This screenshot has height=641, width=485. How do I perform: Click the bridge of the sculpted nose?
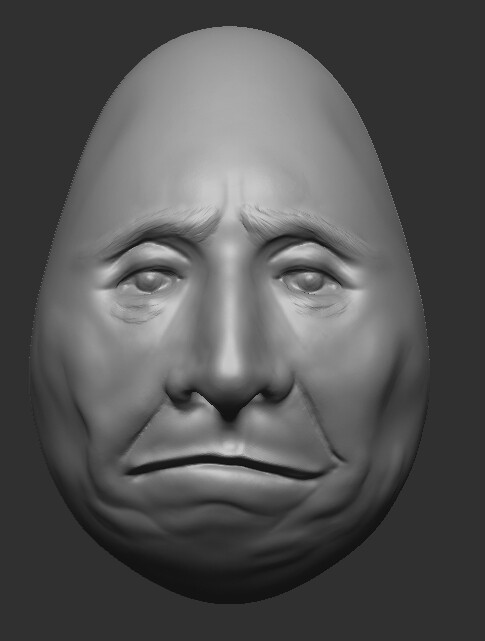[229, 286]
